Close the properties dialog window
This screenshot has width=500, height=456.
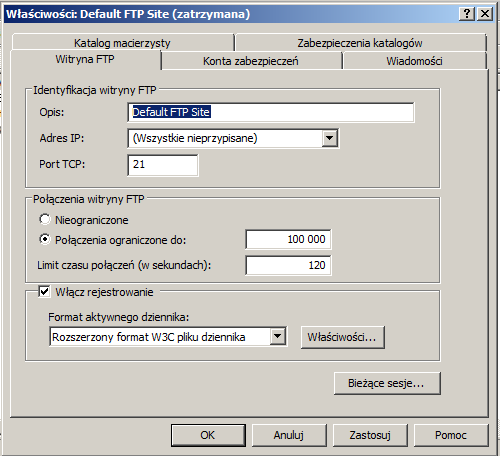click(485, 14)
